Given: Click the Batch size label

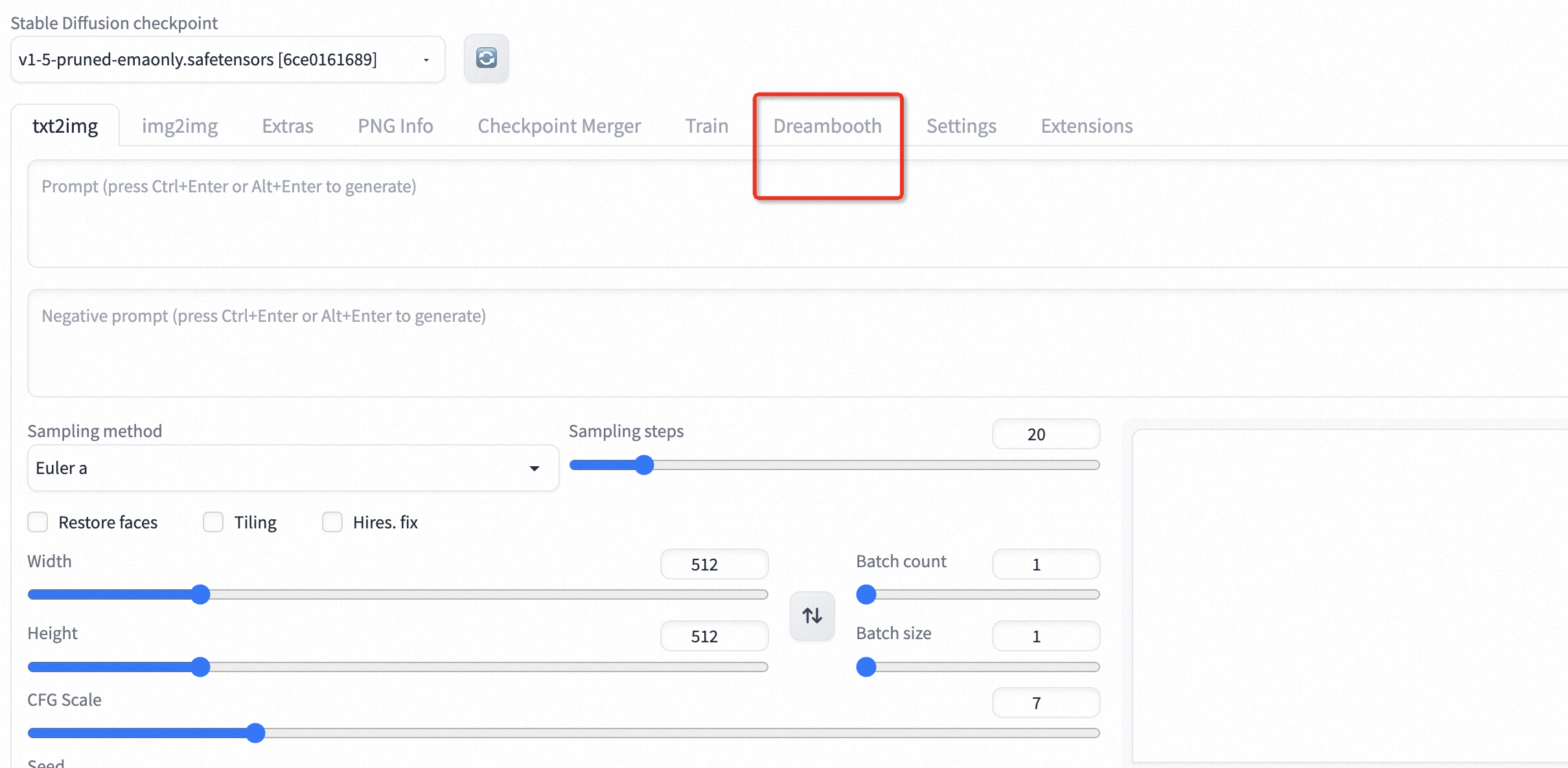Looking at the screenshot, I should (x=894, y=633).
